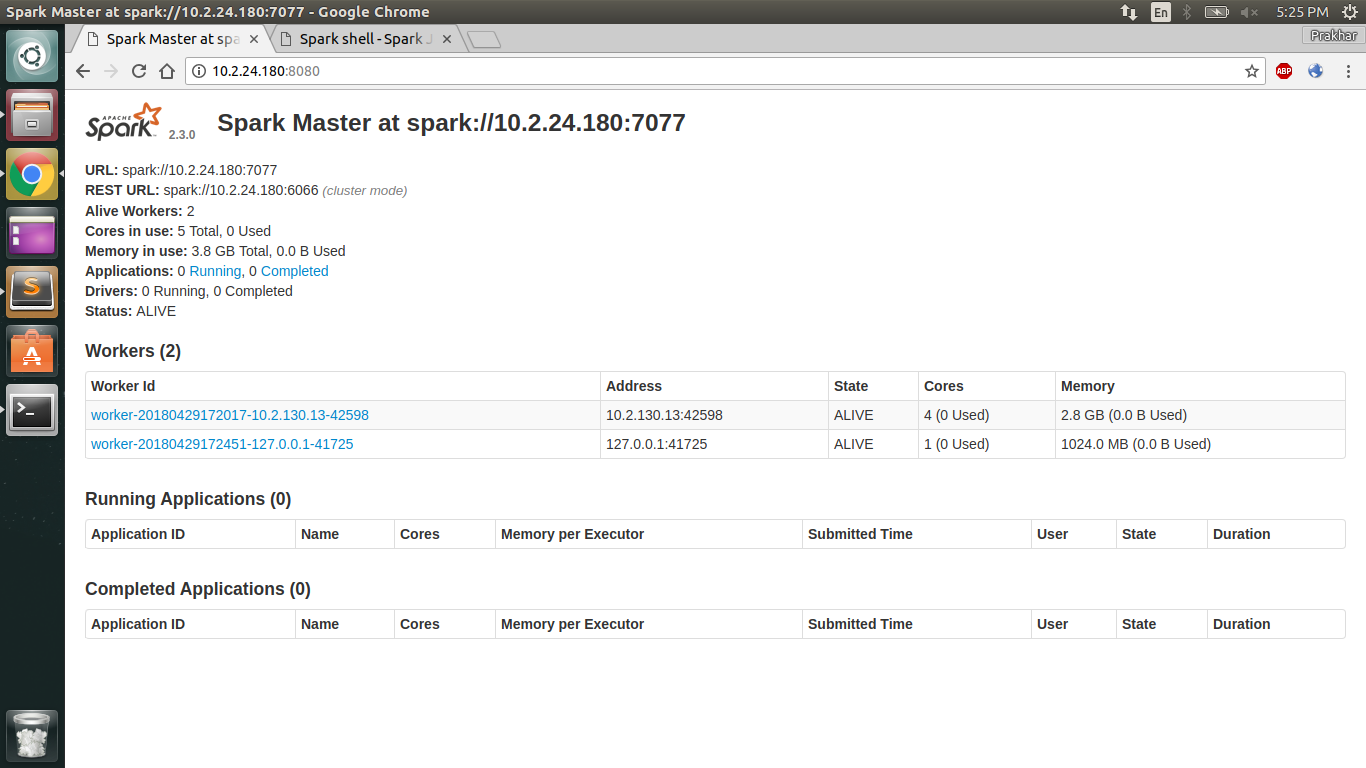This screenshot has height=768, width=1366.
Task: Click the globe extension icon
Action: click(x=1315, y=71)
